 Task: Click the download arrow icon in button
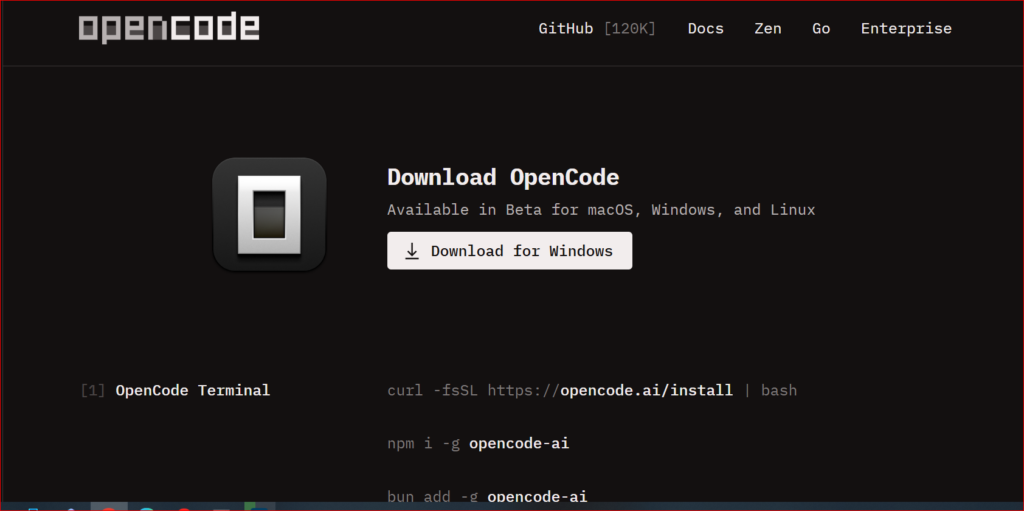[x=412, y=251]
